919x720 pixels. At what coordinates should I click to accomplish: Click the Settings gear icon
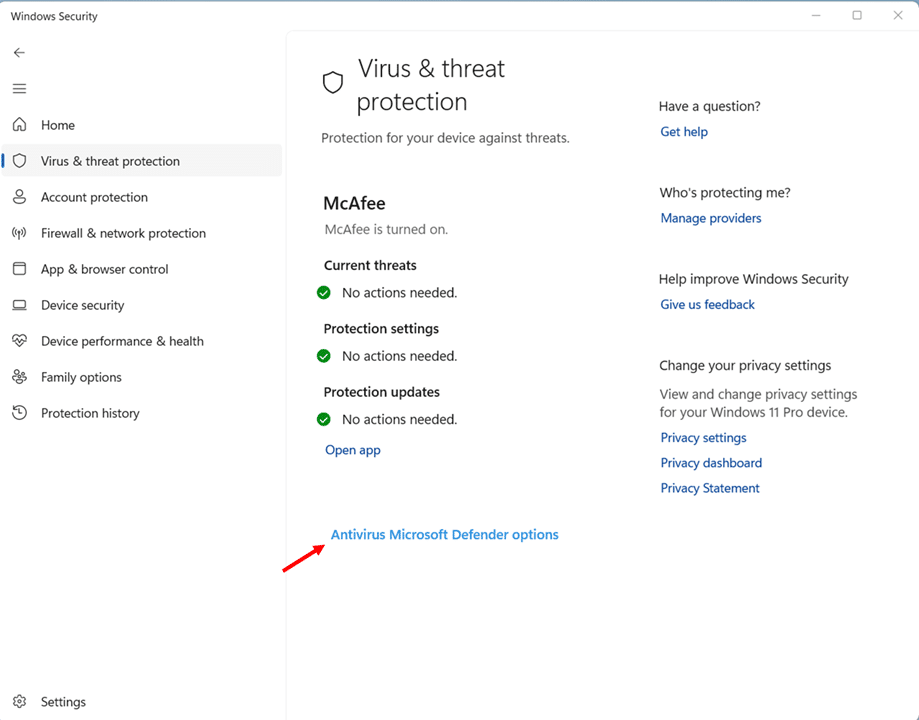(x=19, y=702)
